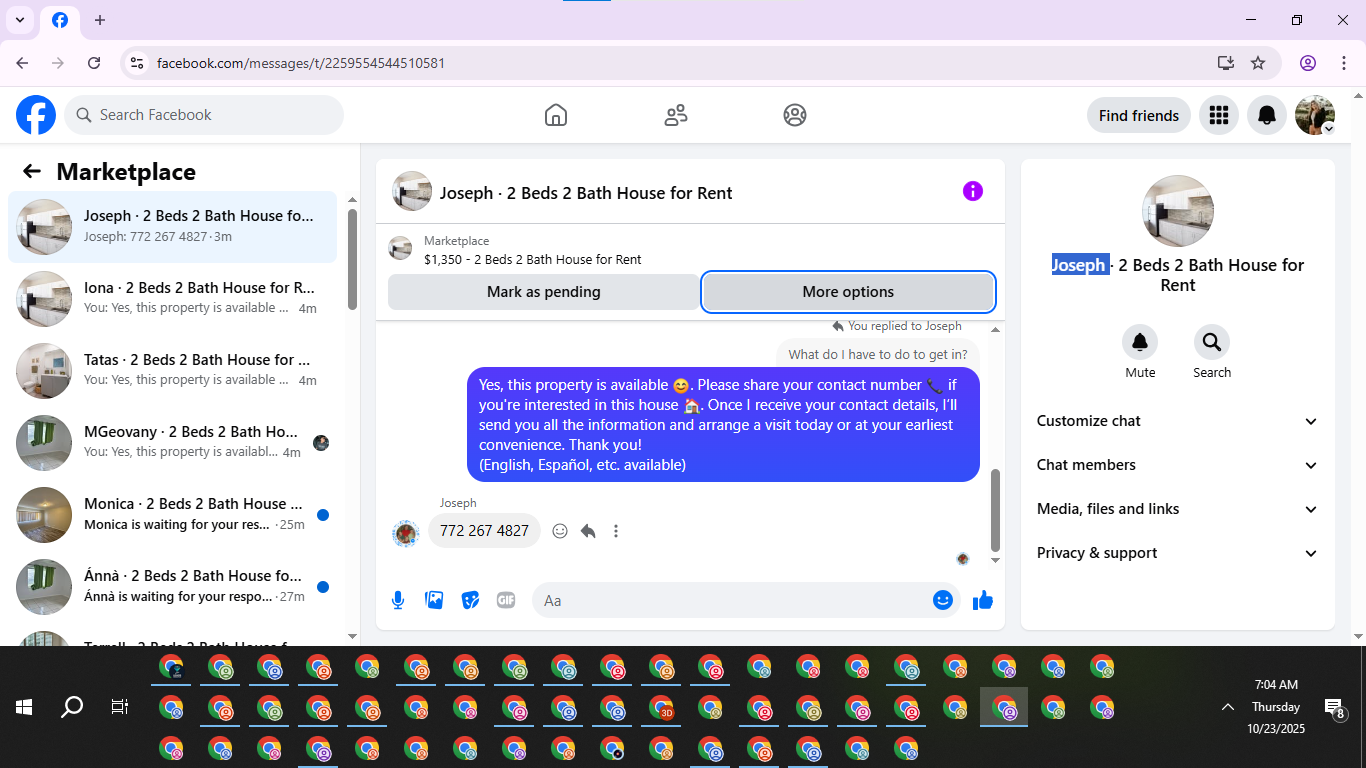
Task: Click Joseph's avatar beside message
Action: (405, 533)
